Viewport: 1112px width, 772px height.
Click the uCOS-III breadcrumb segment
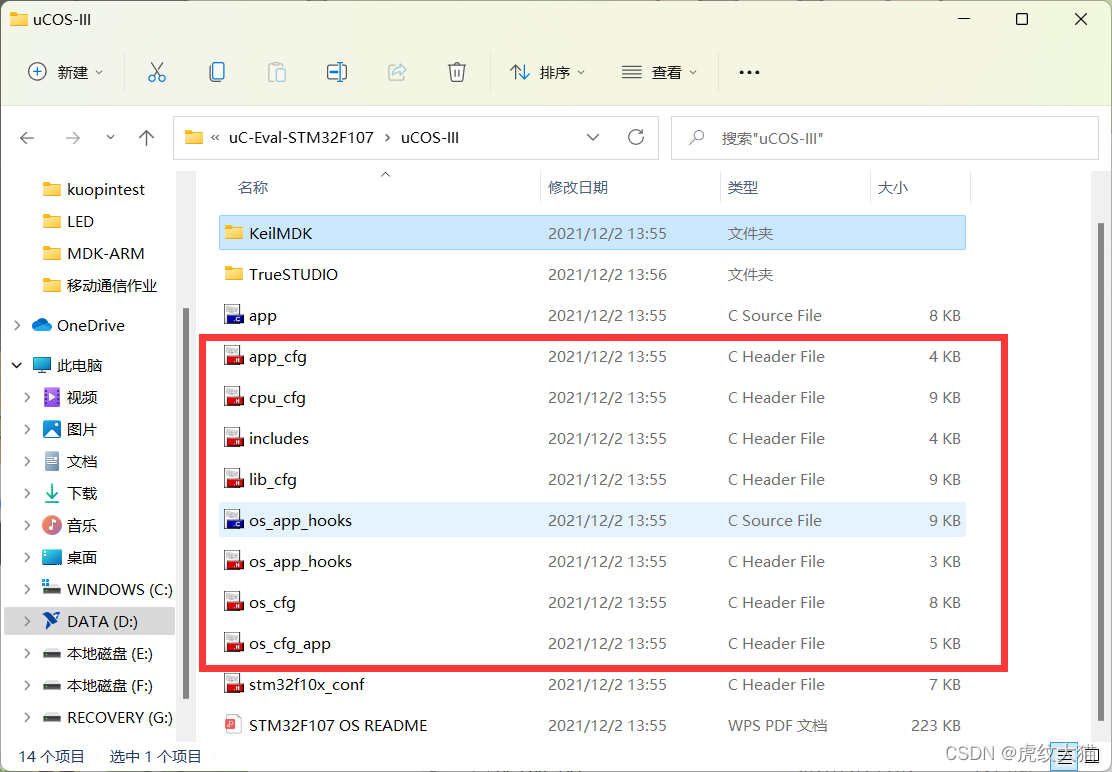point(430,138)
